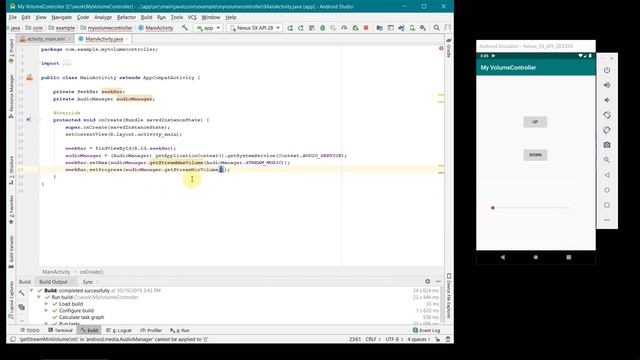Open the TODO tool window
The image size is (640, 360).
tap(30, 330)
